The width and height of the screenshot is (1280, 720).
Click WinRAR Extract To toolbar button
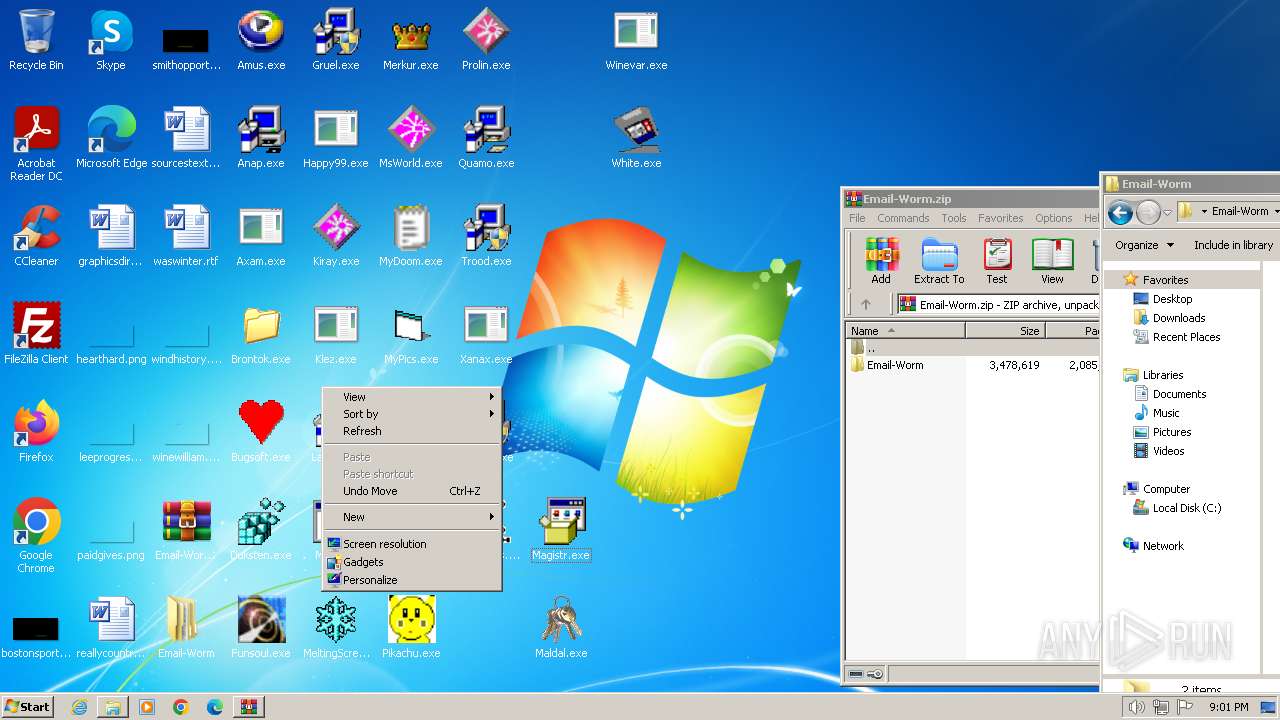tap(939, 262)
